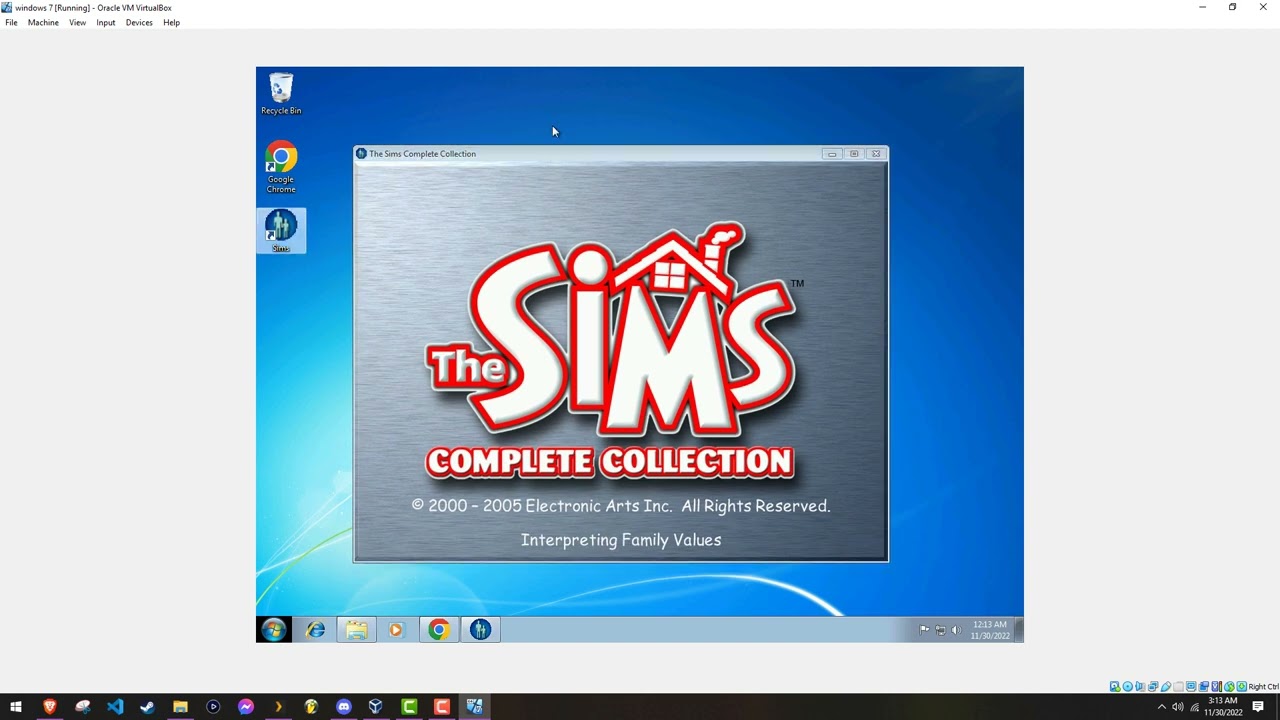Open the Machine menu
This screenshot has height=720, width=1280.
coord(43,22)
